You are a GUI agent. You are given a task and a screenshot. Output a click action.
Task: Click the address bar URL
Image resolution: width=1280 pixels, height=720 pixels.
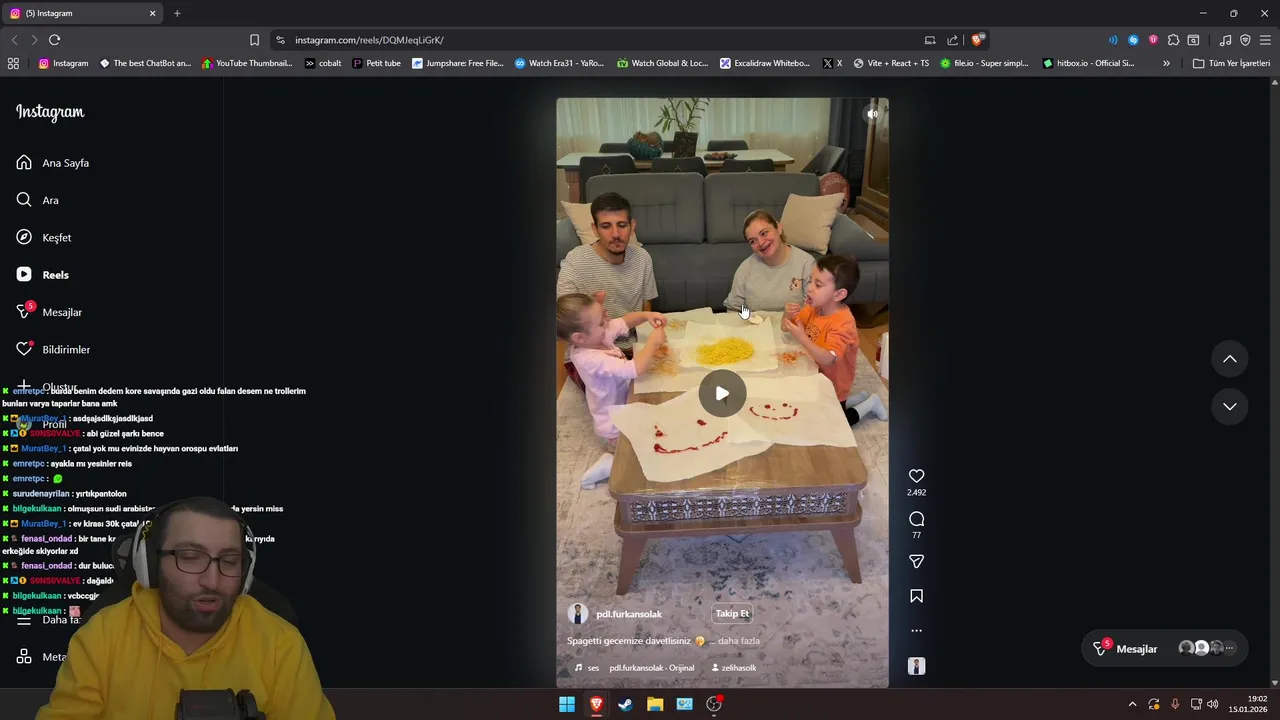coord(369,40)
